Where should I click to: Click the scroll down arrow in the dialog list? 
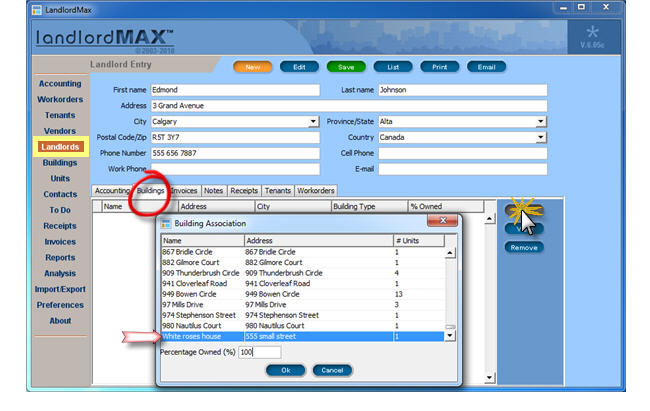(450, 336)
